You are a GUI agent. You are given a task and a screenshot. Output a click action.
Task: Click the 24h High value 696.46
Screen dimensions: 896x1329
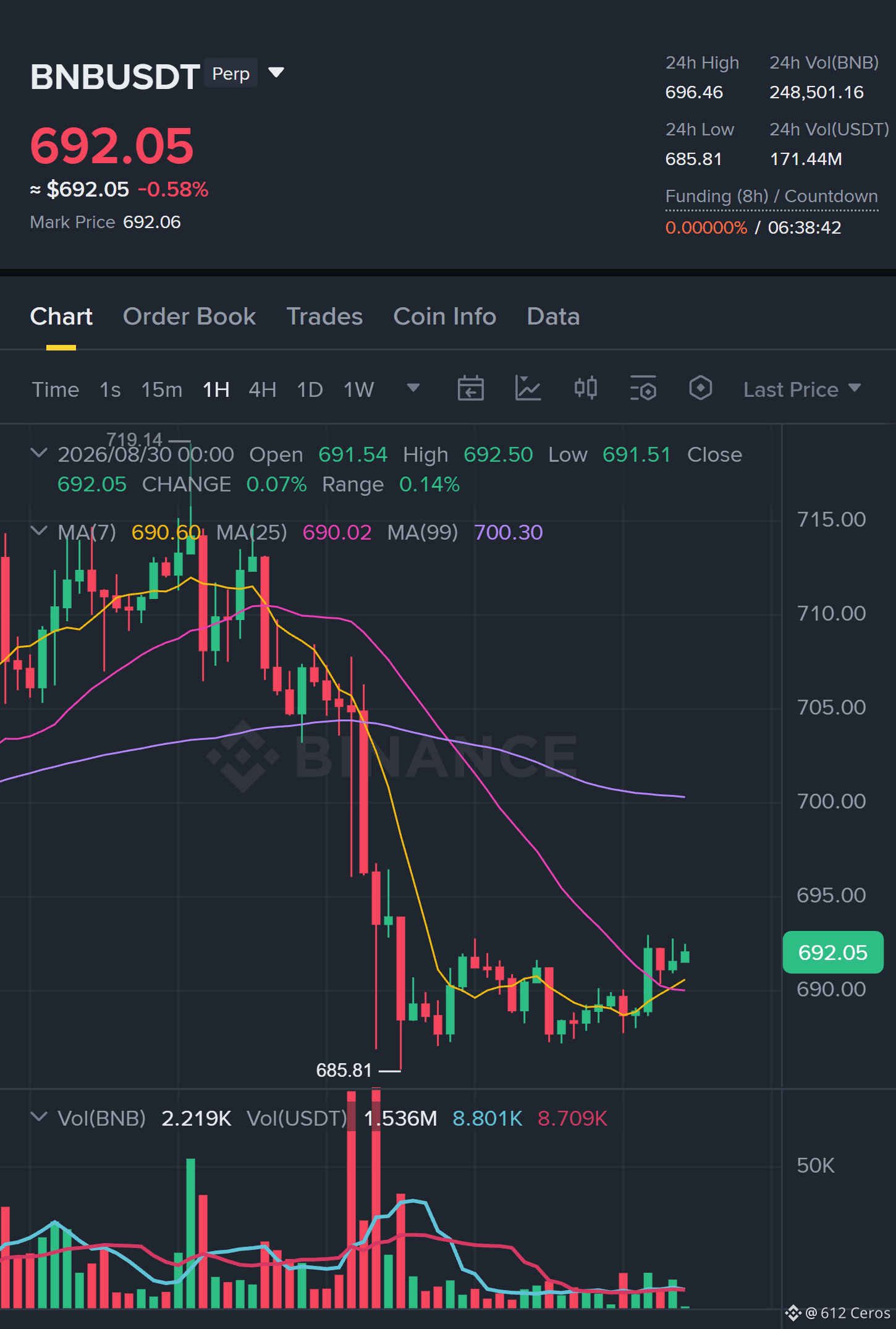(694, 93)
